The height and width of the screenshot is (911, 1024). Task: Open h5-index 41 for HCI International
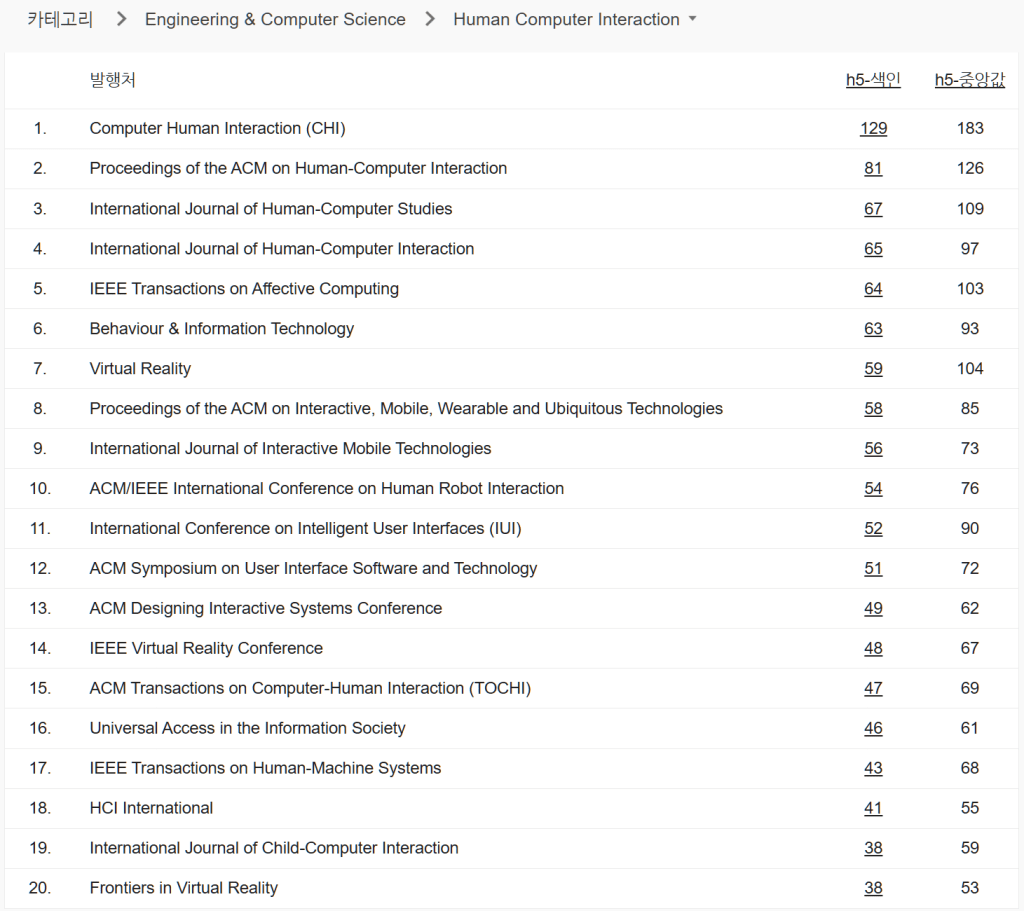(x=873, y=809)
